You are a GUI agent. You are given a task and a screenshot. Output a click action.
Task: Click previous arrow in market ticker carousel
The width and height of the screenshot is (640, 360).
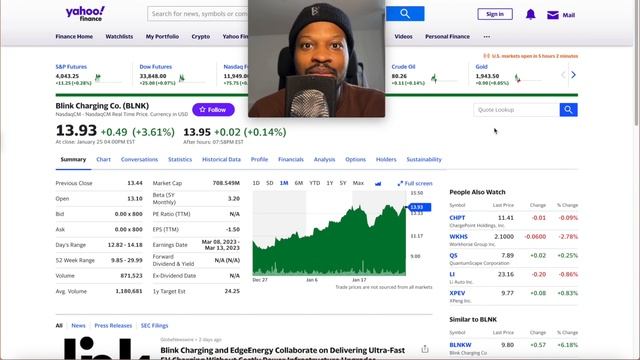(x=563, y=75)
